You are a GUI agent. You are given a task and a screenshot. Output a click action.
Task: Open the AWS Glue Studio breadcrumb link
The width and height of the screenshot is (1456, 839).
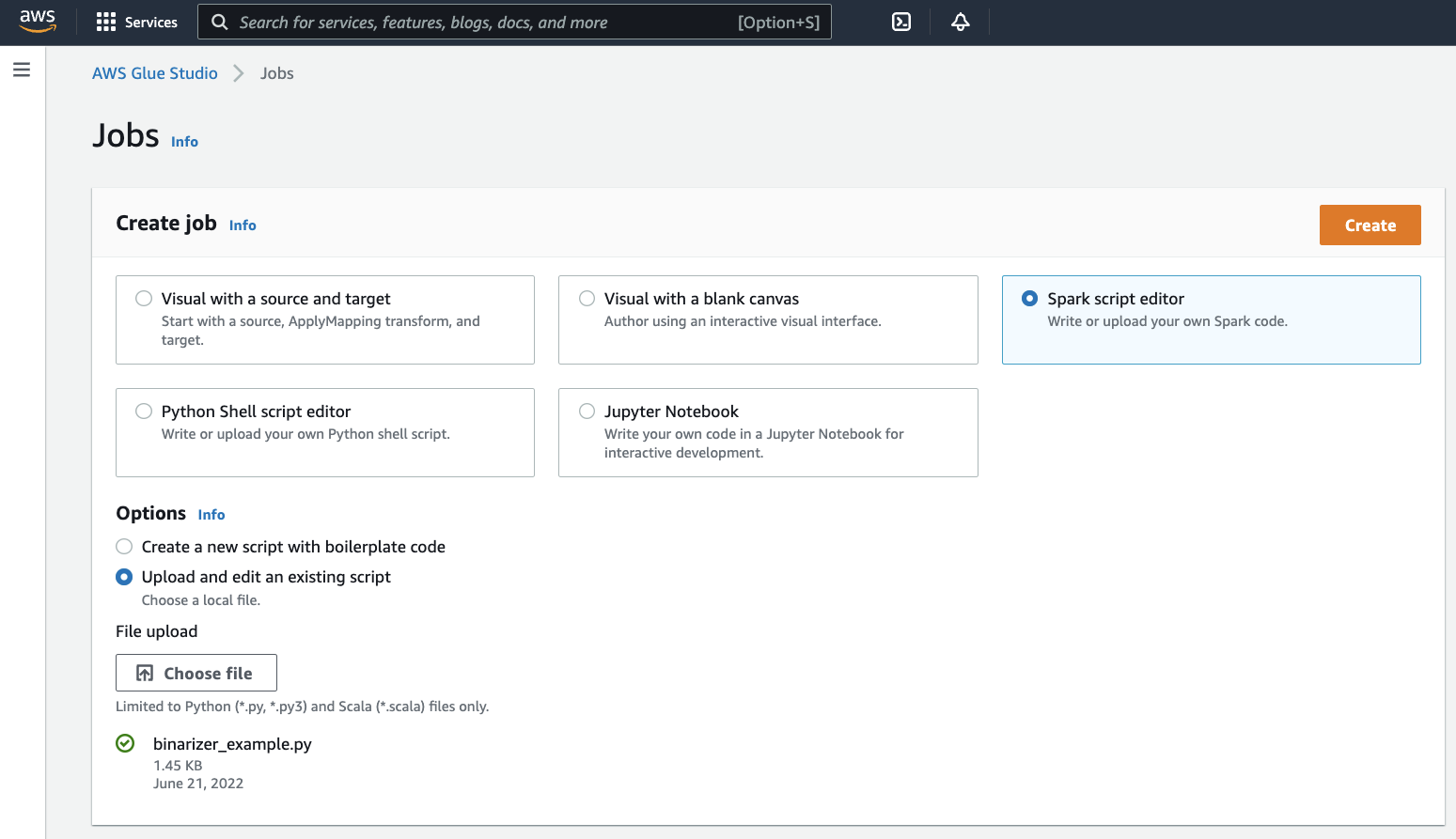point(154,72)
